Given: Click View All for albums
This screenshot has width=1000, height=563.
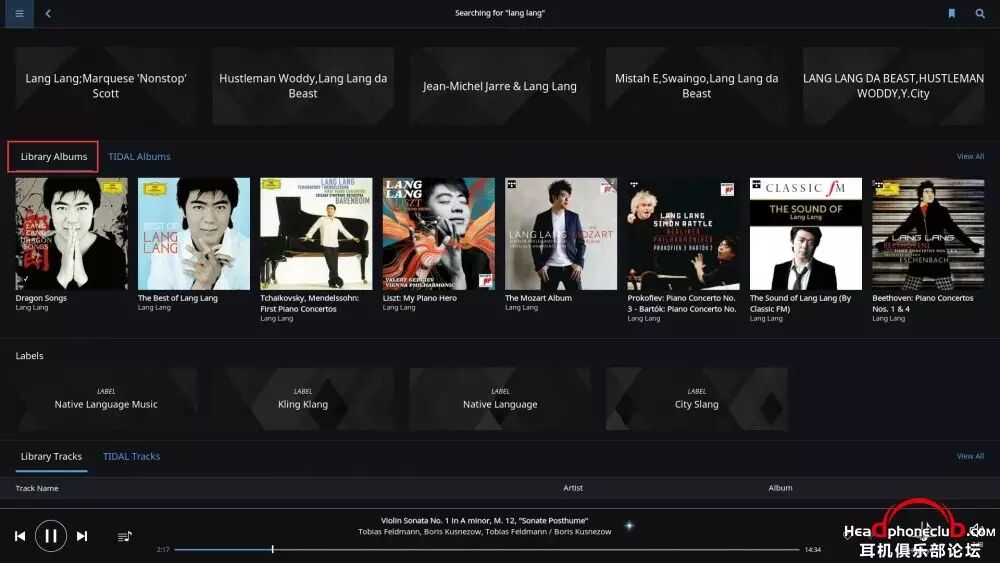Looking at the screenshot, I should pos(970,156).
